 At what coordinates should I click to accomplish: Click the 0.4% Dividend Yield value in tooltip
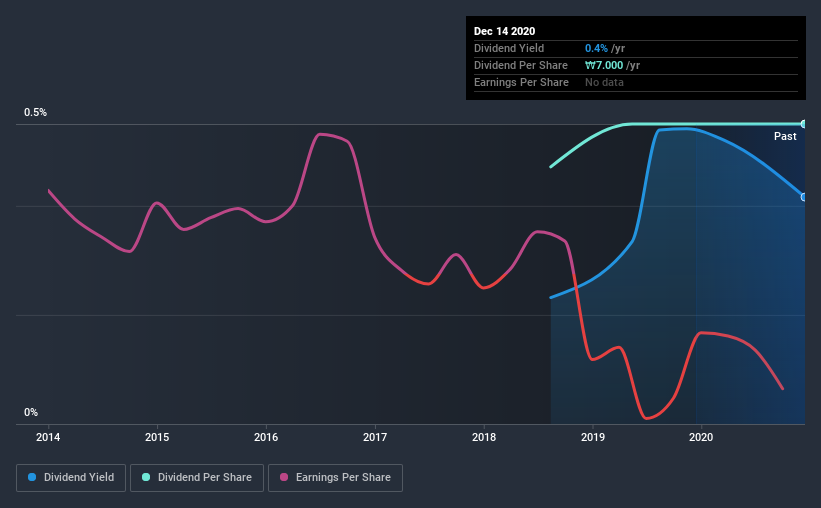pyautogui.click(x=596, y=48)
